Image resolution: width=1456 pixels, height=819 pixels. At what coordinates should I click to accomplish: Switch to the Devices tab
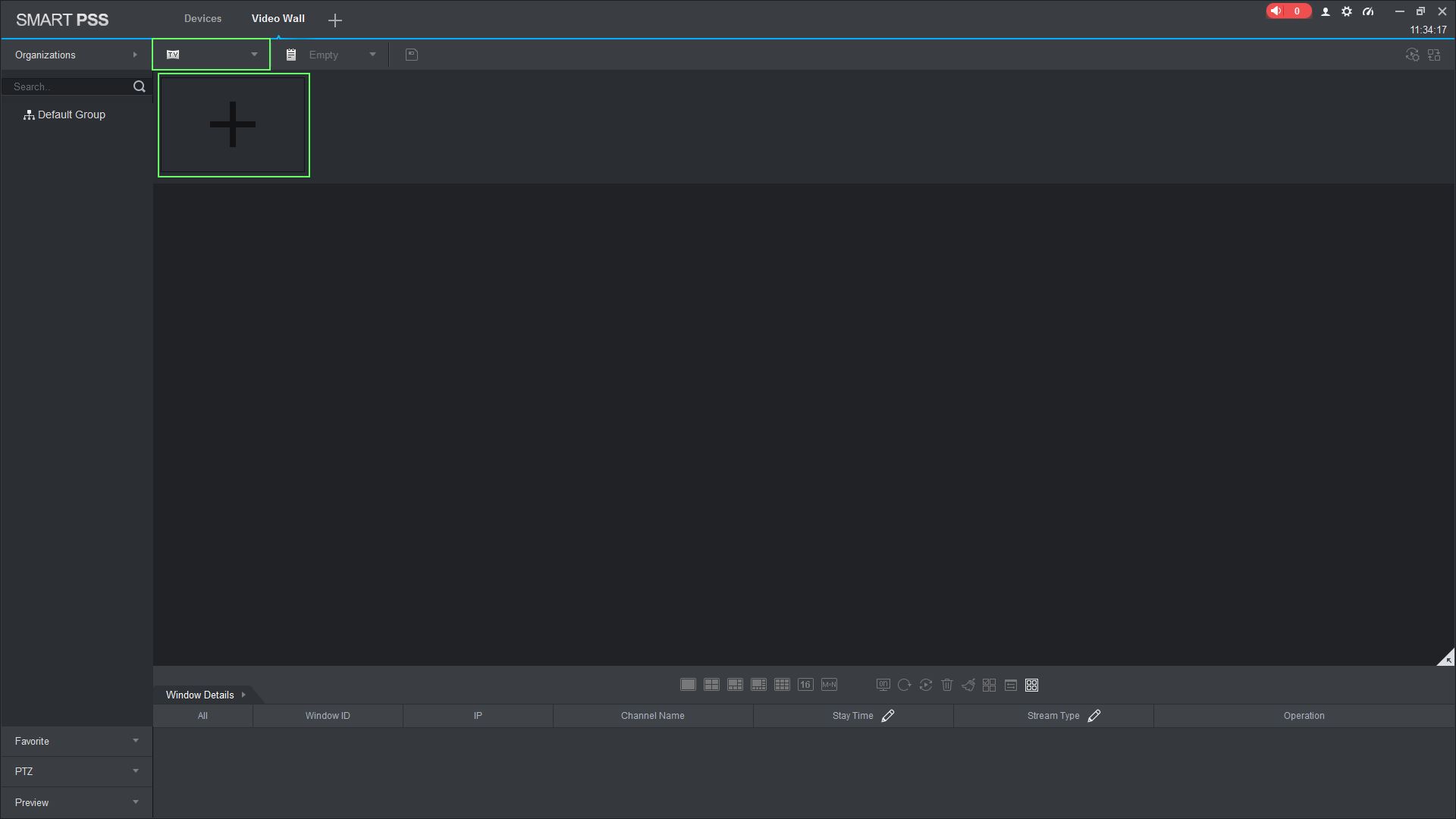202,18
